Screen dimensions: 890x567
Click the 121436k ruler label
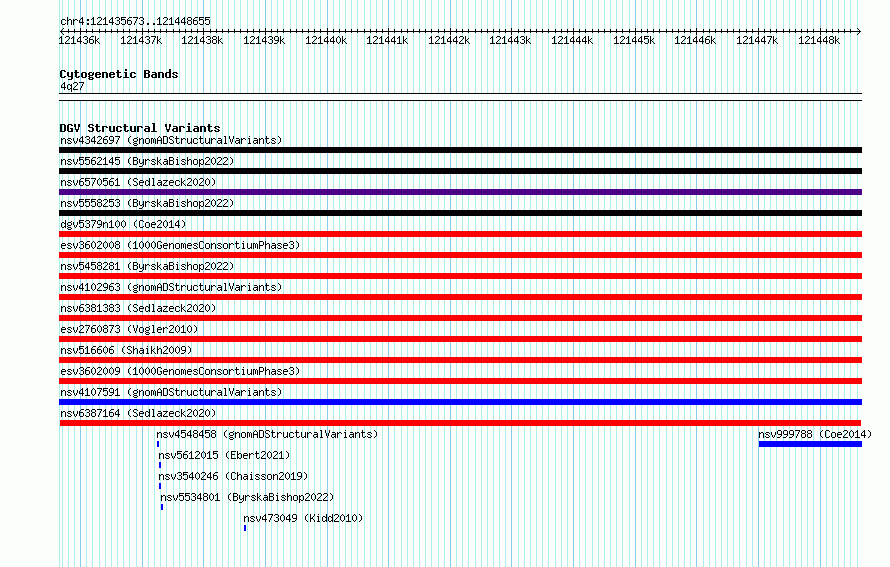point(79,40)
